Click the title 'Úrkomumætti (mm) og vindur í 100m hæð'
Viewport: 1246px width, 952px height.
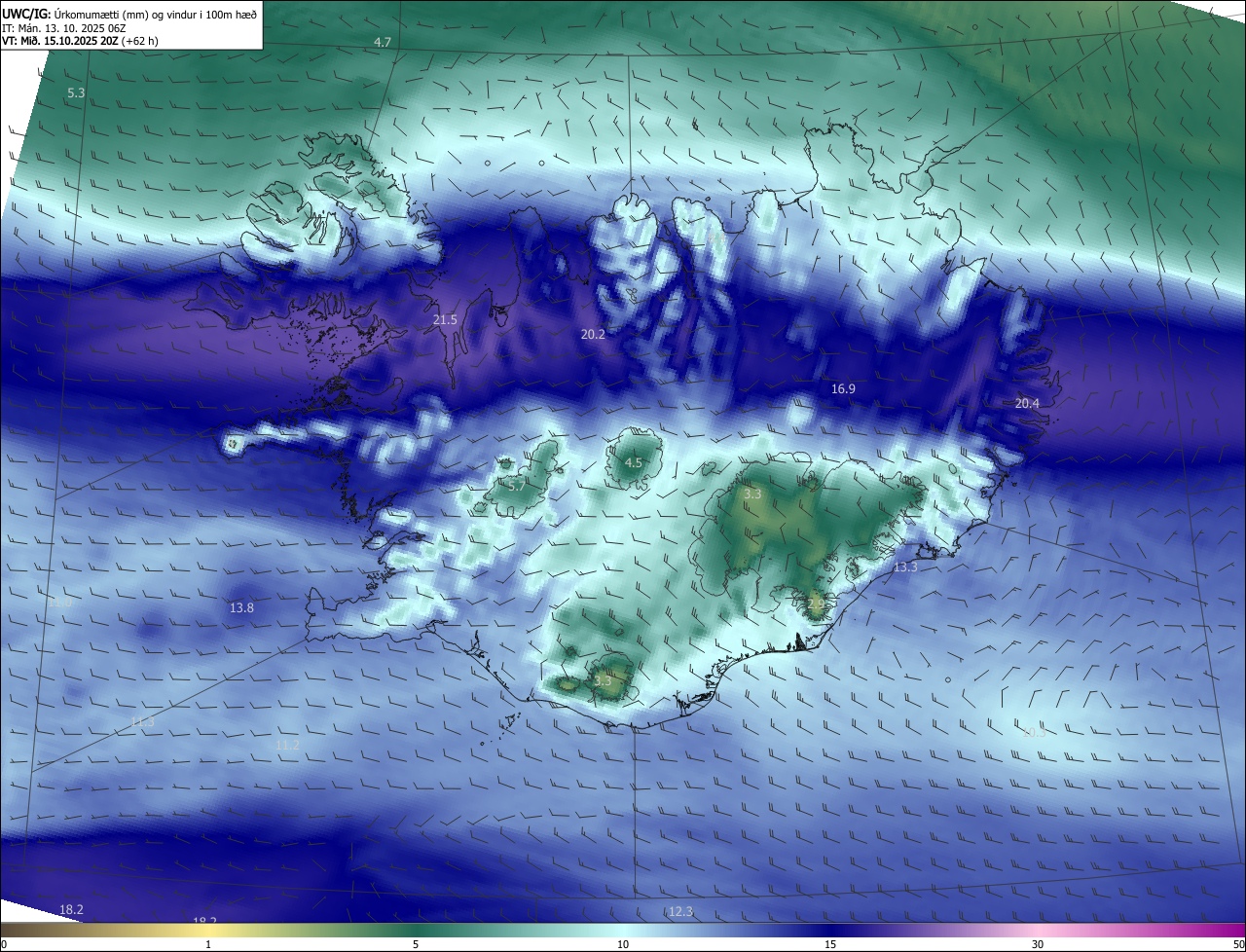point(155,14)
